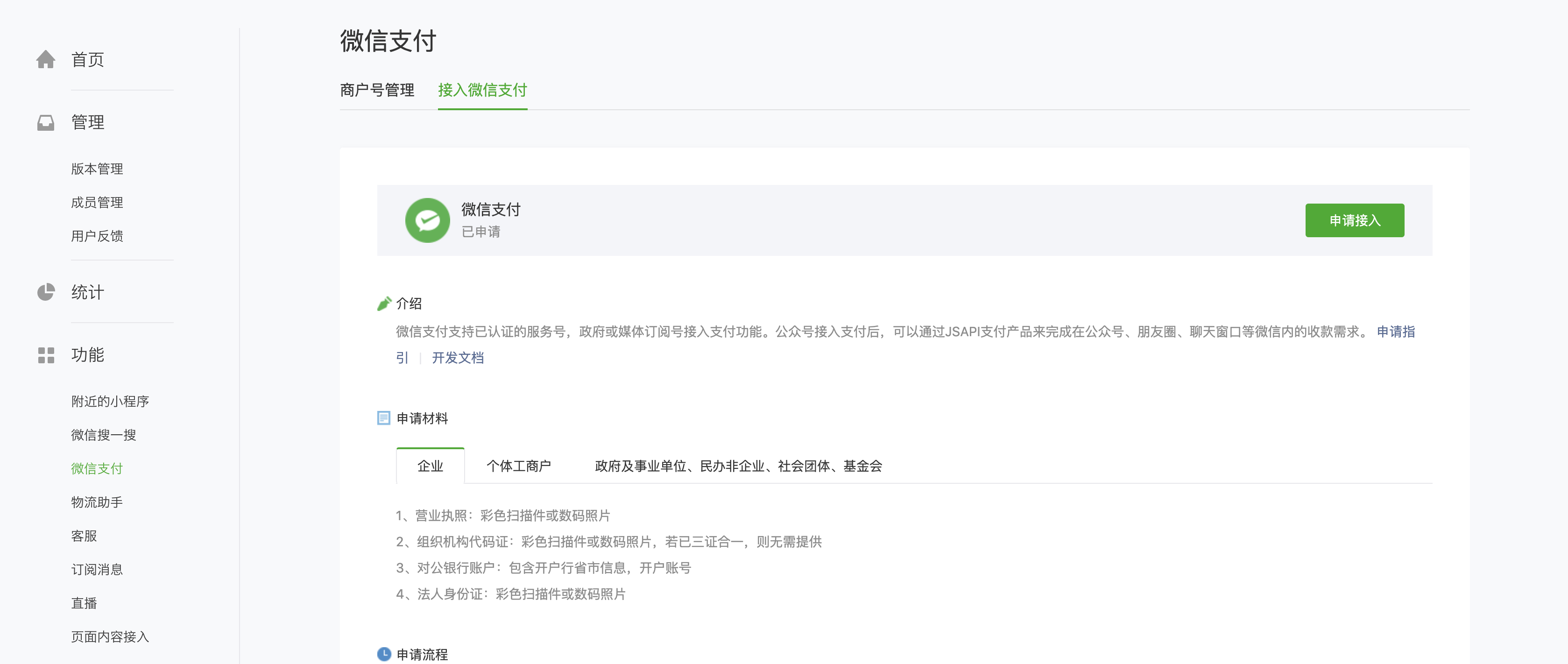Select 订阅消息 in the sidebar

tap(97, 570)
